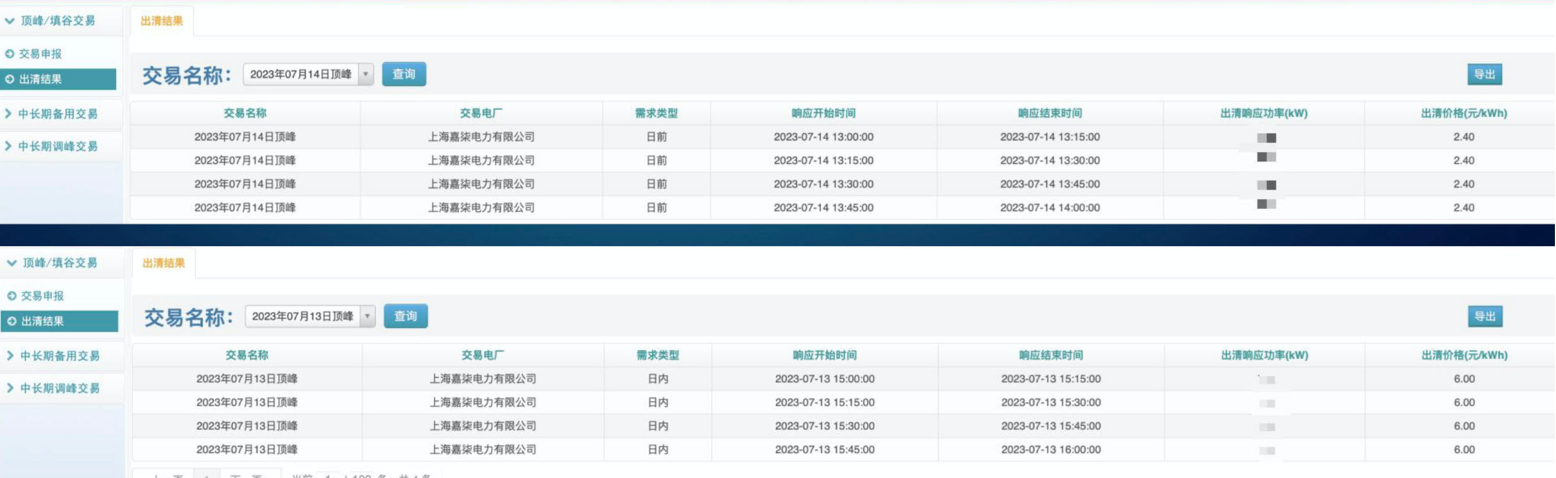Expand 中长期调峰交易 in the lower sidebar
Viewport: 1556px width, 478px height.
click(x=57, y=388)
